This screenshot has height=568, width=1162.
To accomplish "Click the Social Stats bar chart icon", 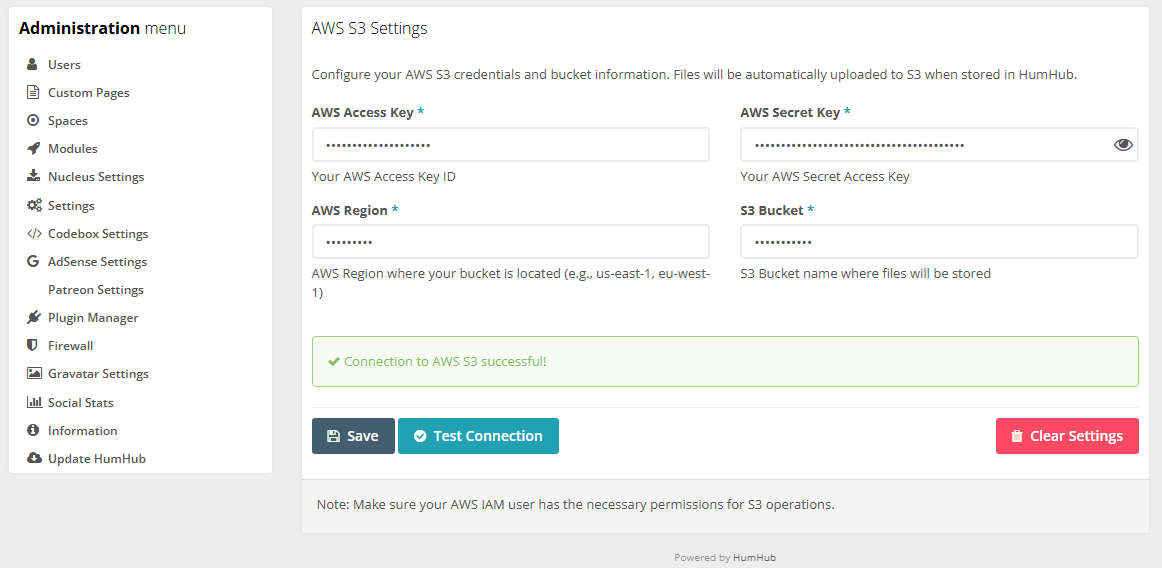I will click(34, 402).
